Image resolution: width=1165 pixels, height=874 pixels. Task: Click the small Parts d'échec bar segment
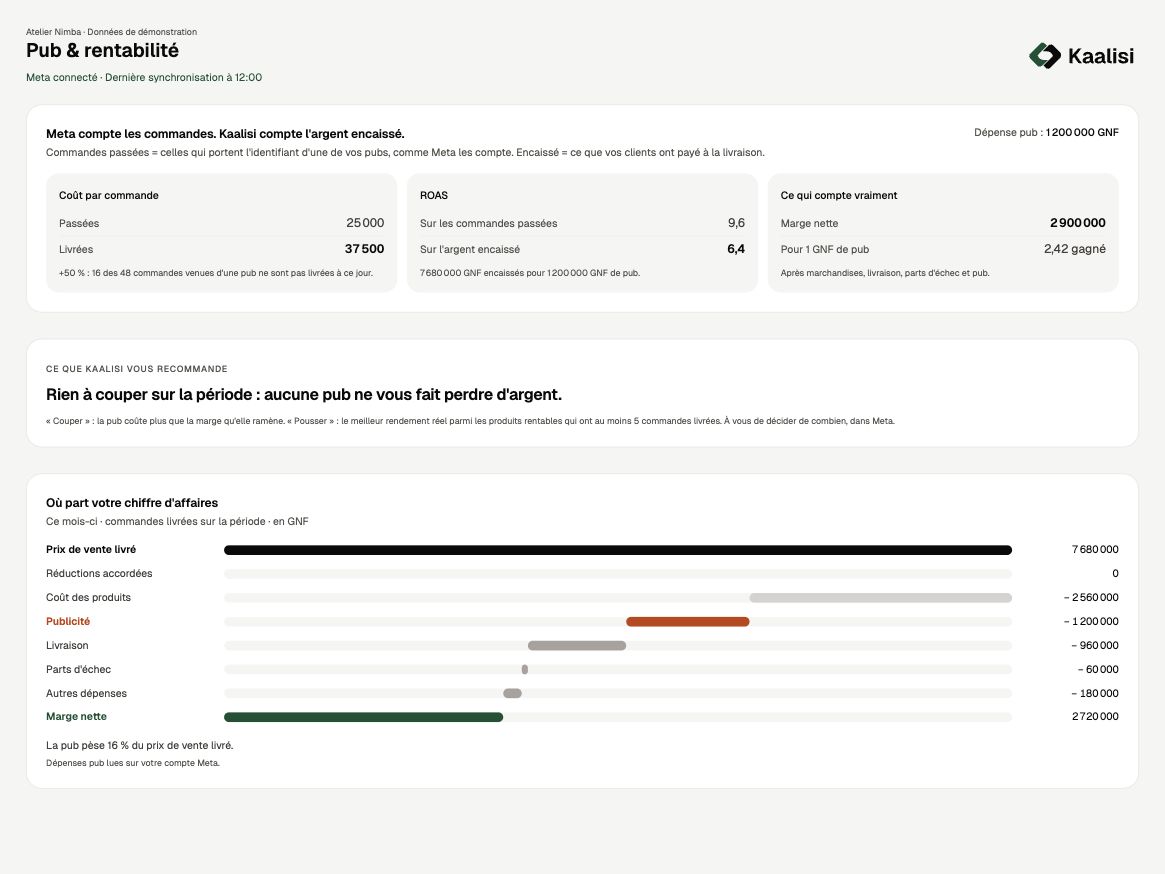[525, 670]
